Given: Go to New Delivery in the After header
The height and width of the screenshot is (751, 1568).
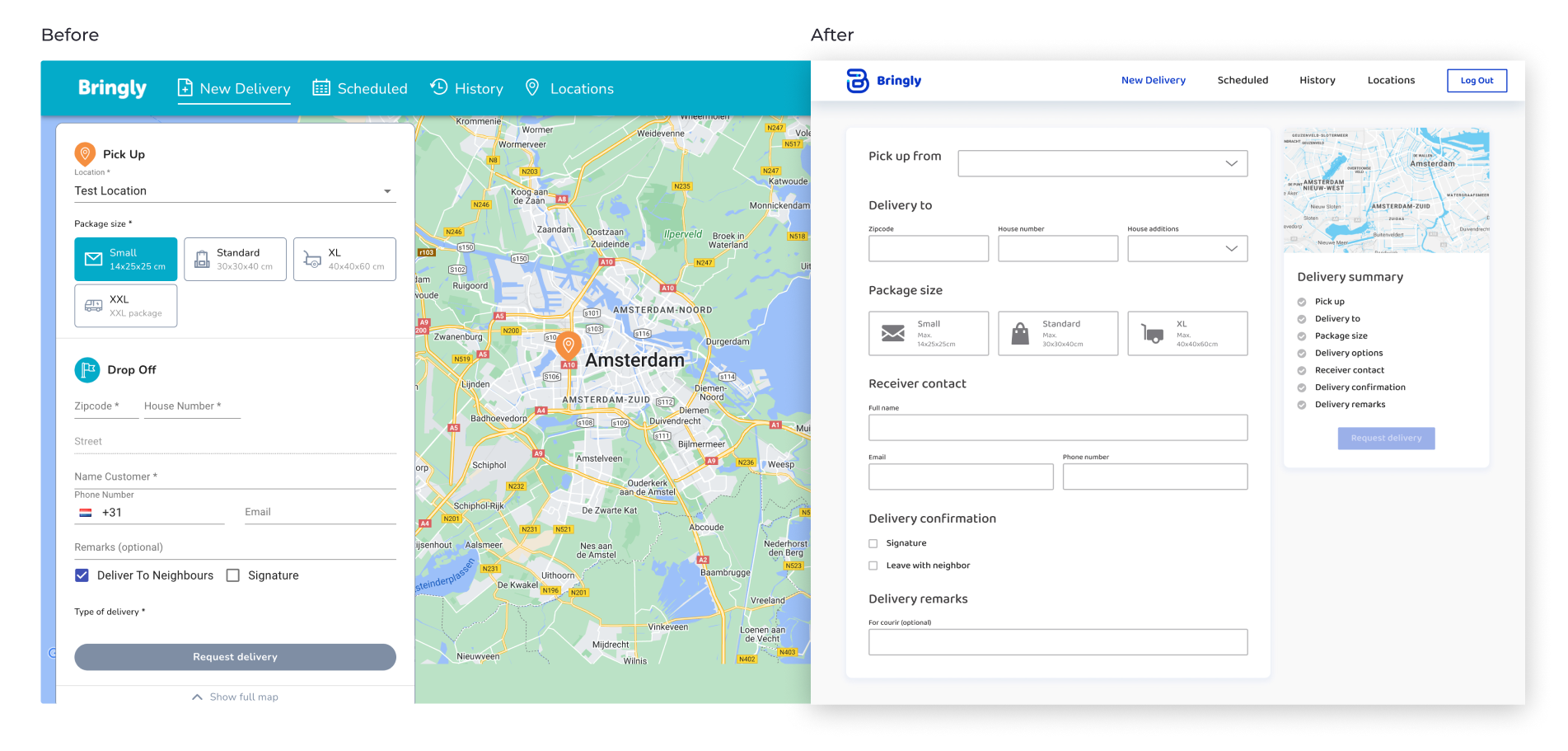Looking at the screenshot, I should click(1153, 81).
